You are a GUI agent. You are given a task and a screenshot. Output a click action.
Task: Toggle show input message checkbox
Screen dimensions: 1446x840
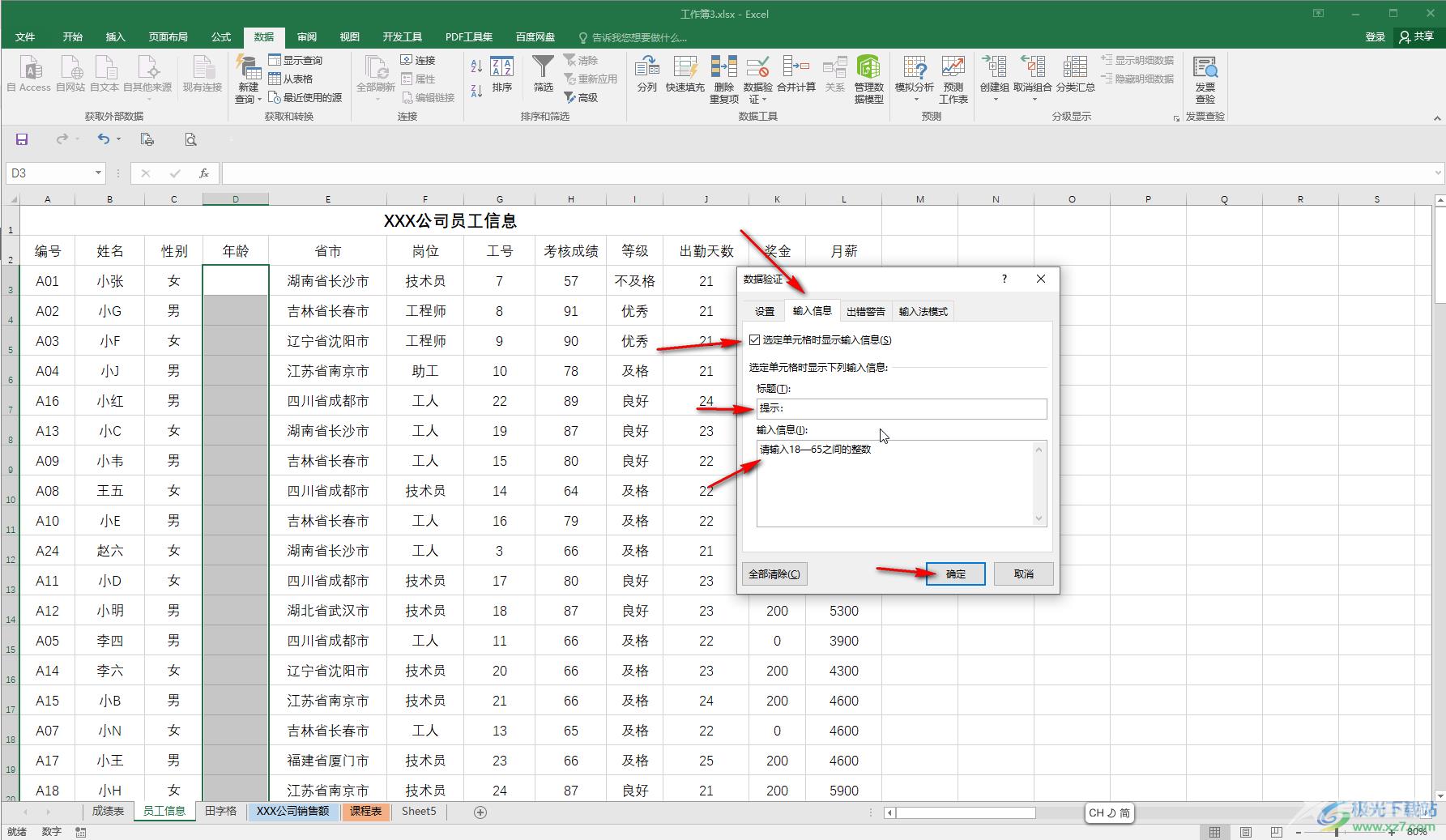(x=755, y=340)
